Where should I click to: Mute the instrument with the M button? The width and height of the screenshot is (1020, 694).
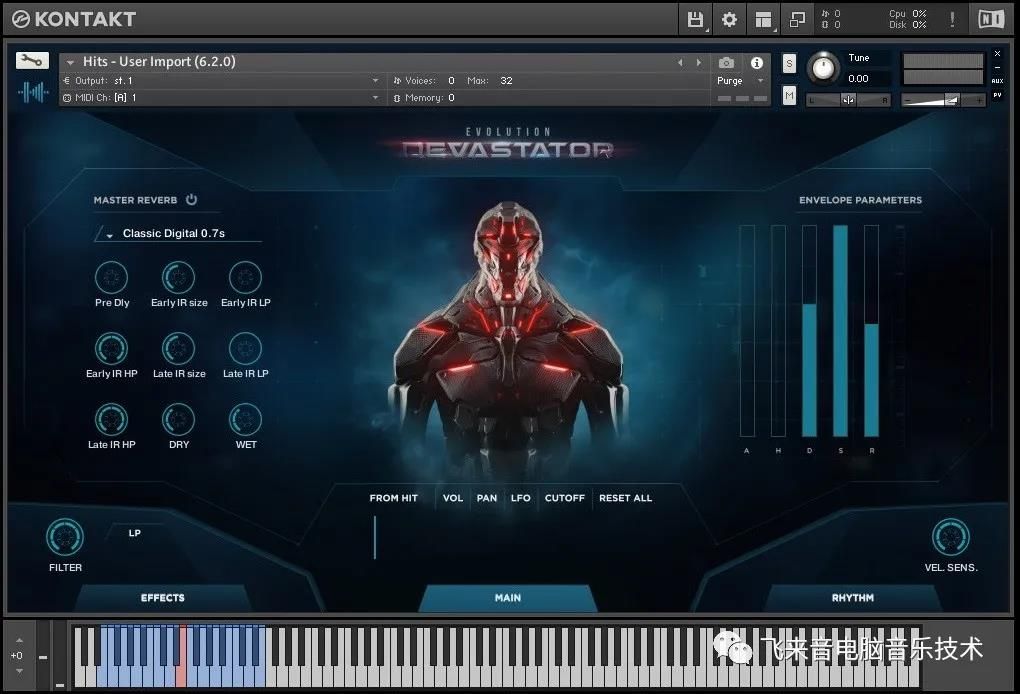tap(789, 96)
